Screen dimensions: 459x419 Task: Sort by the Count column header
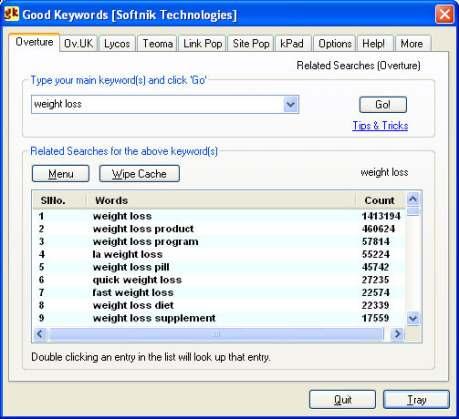pyautogui.click(x=380, y=200)
